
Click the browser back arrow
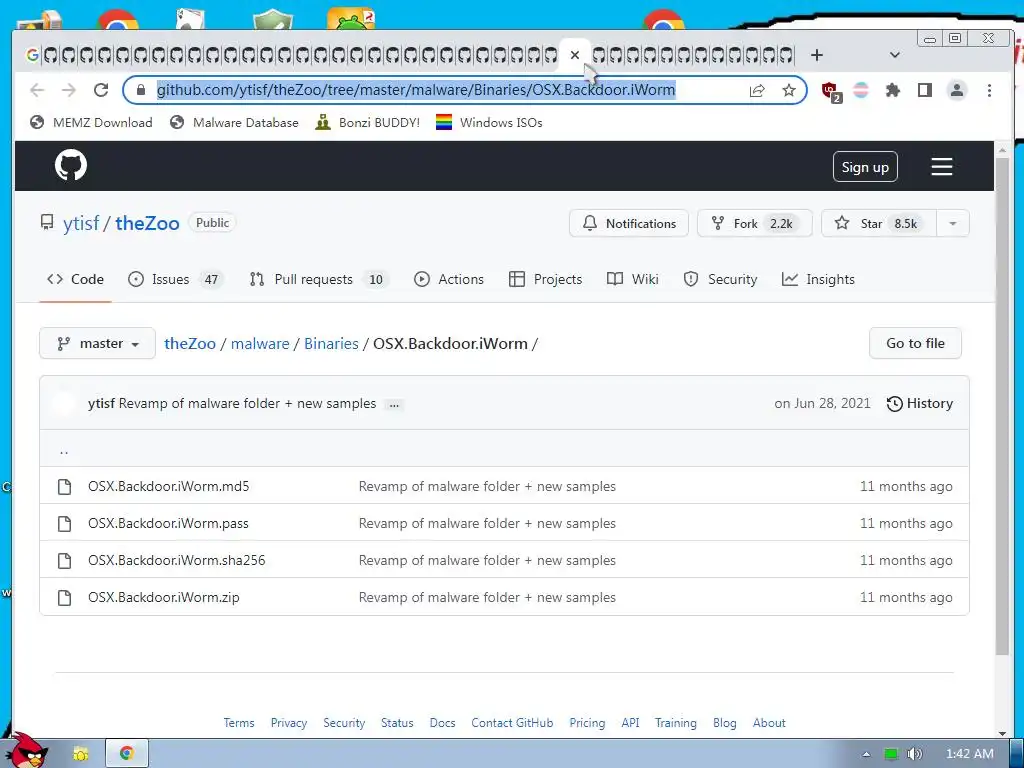tap(37, 90)
